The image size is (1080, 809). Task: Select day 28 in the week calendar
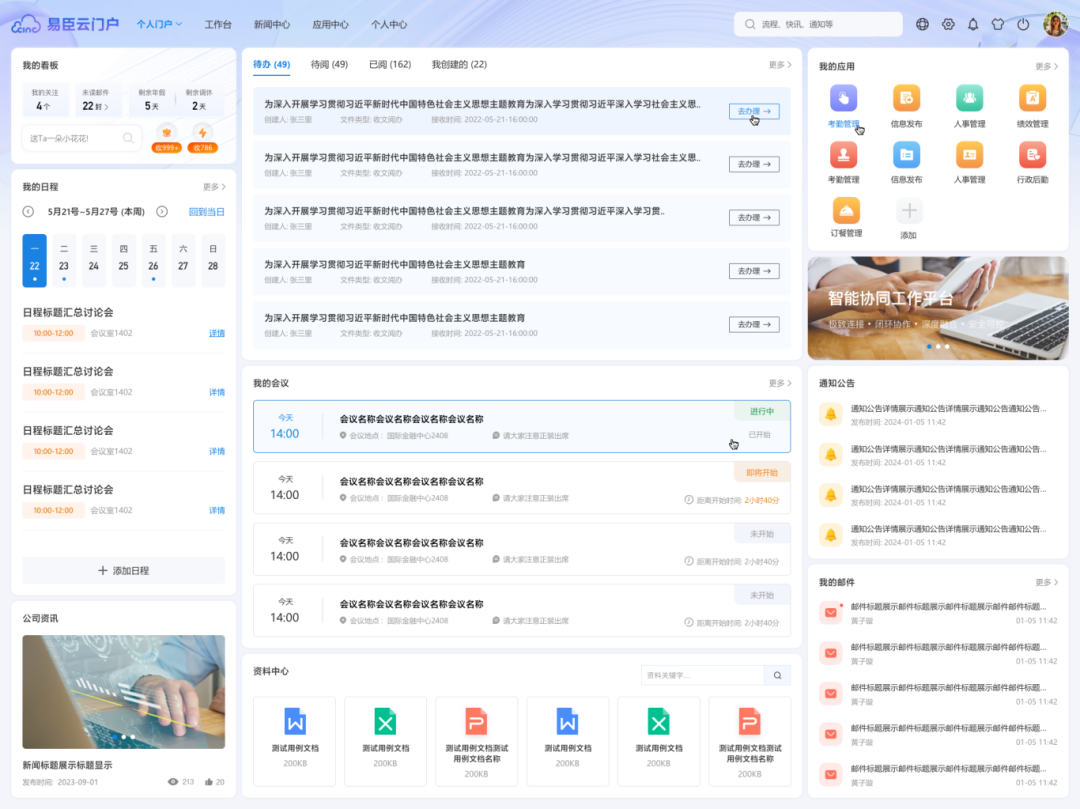(x=213, y=260)
